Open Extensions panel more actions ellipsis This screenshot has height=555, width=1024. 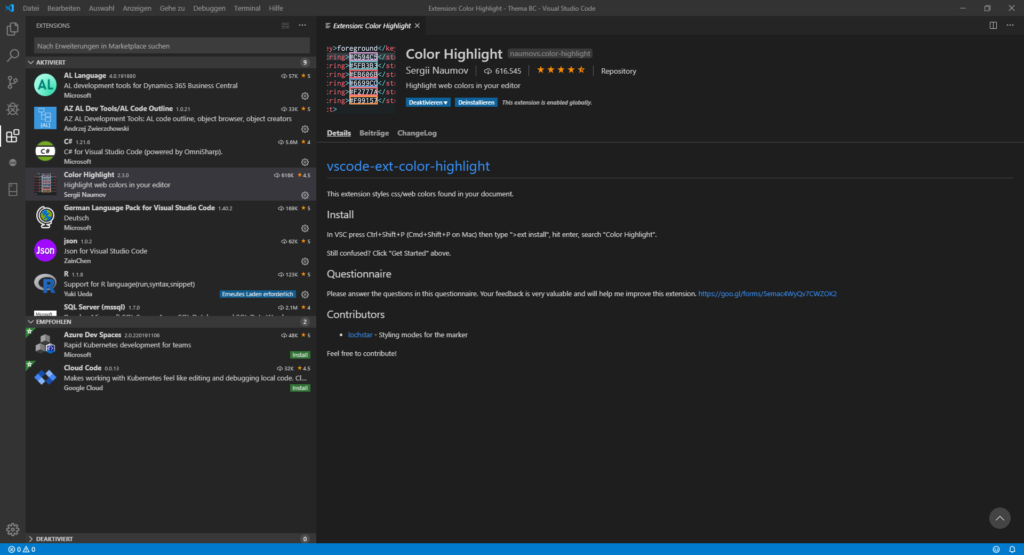click(302, 25)
